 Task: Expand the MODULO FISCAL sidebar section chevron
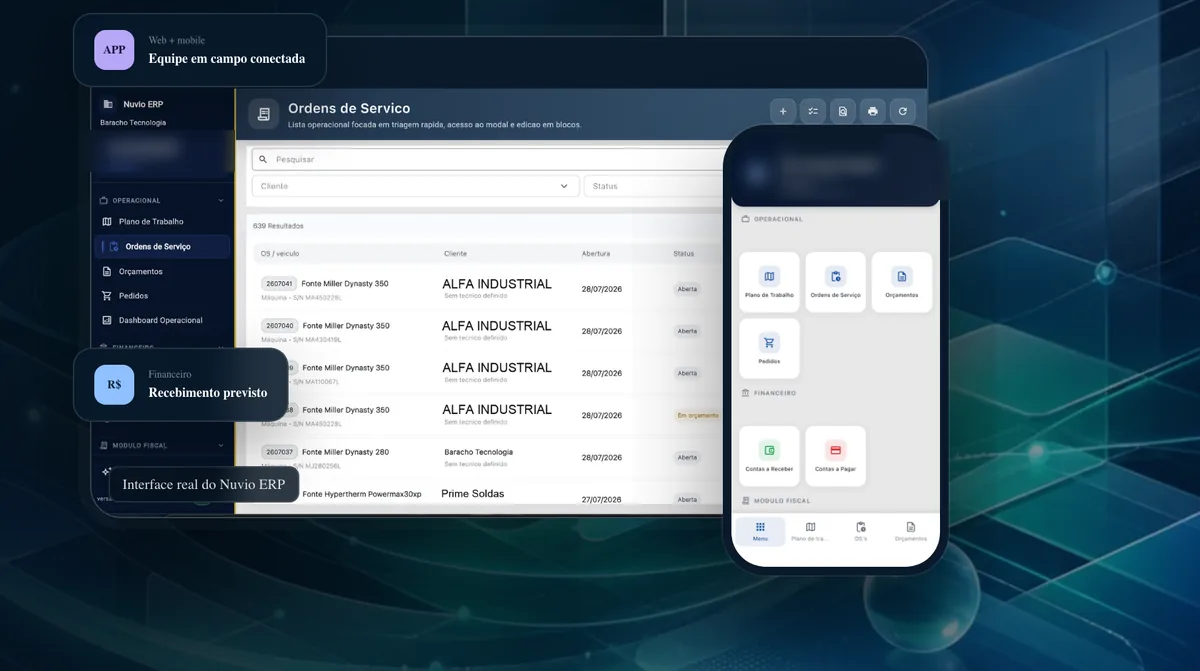click(221, 445)
